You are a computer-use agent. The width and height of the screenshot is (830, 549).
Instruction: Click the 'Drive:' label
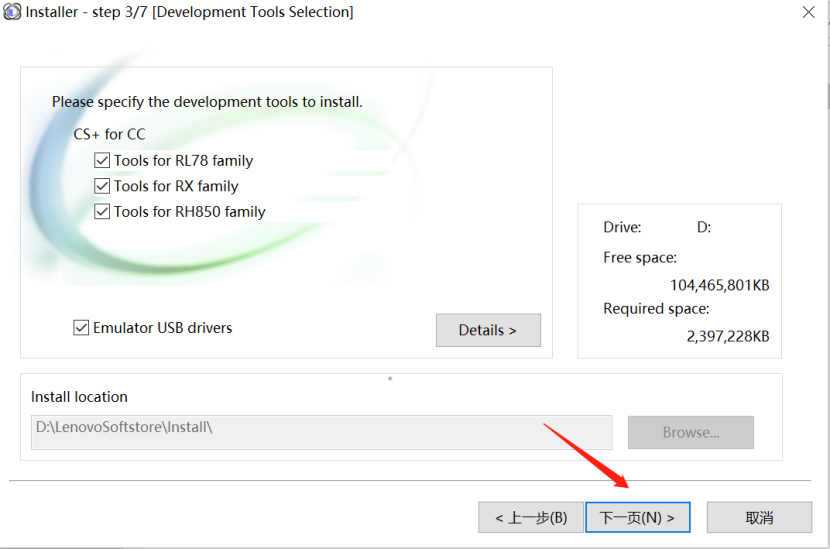(x=622, y=228)
